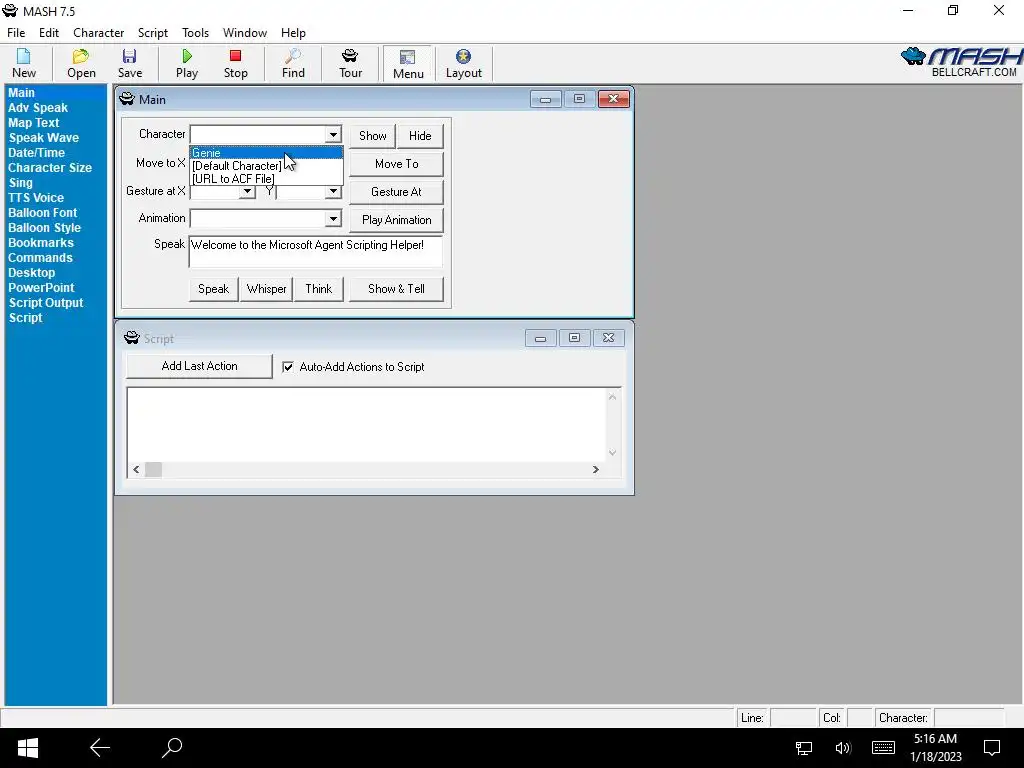Open Character Size panel in sidebar
The width and height of the screenshot is (1024, 768).
click(50, 168)
